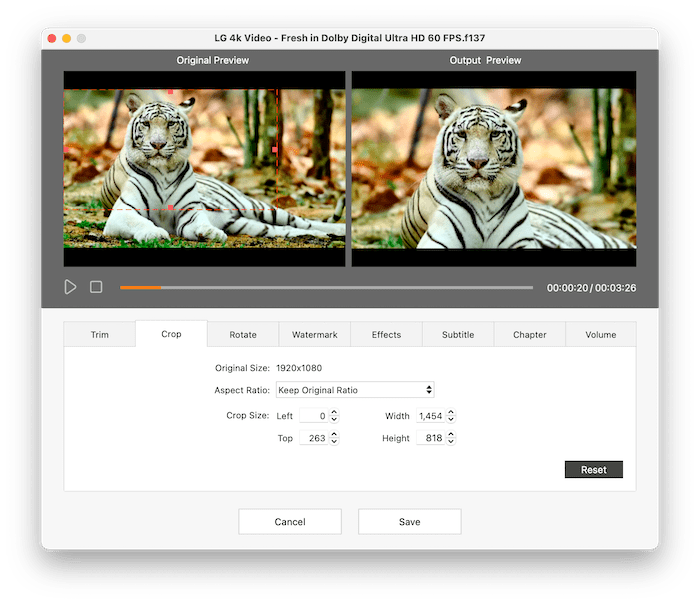The width and height of the screenshot is (700, 604).
Task: Click the Width stepper arrows
Action: pos(451,416)
